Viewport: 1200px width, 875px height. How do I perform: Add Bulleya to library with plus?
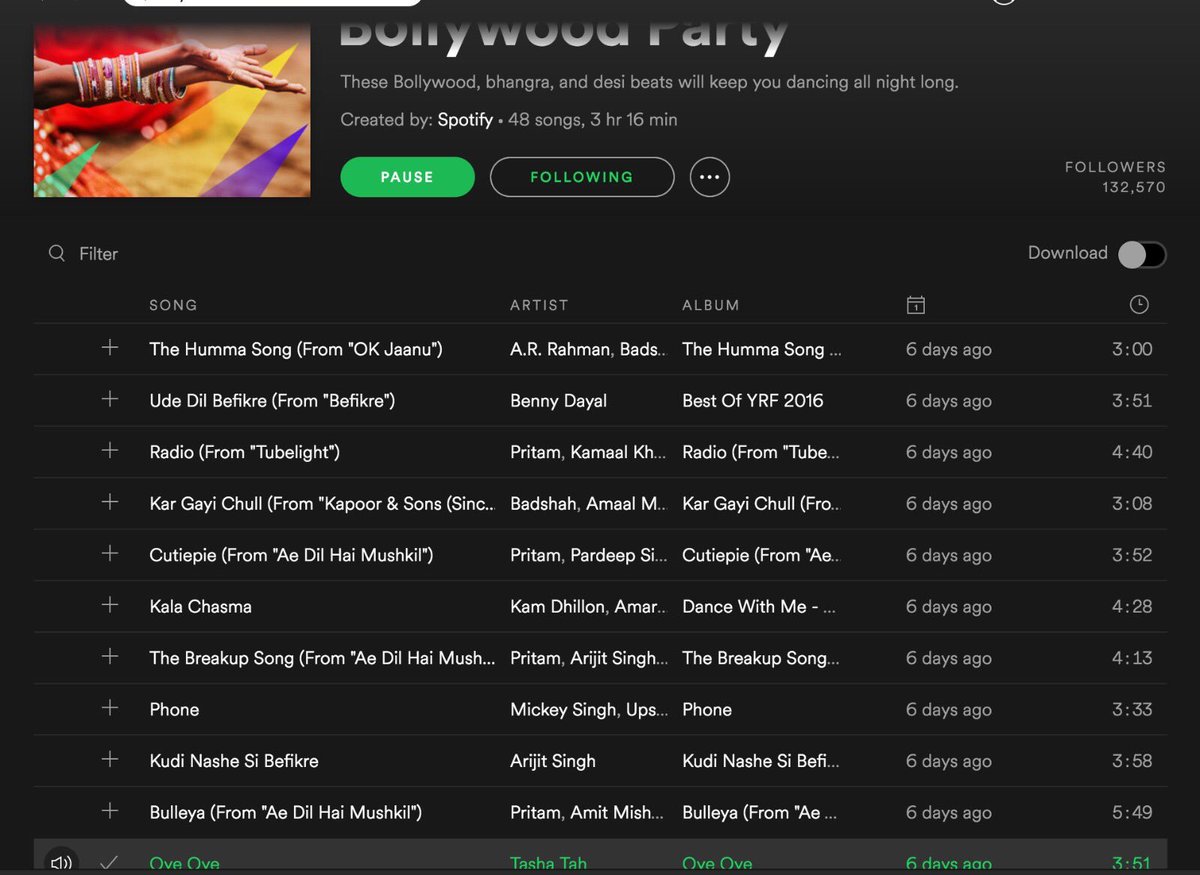pyautogui.click(x=110, y=811)
